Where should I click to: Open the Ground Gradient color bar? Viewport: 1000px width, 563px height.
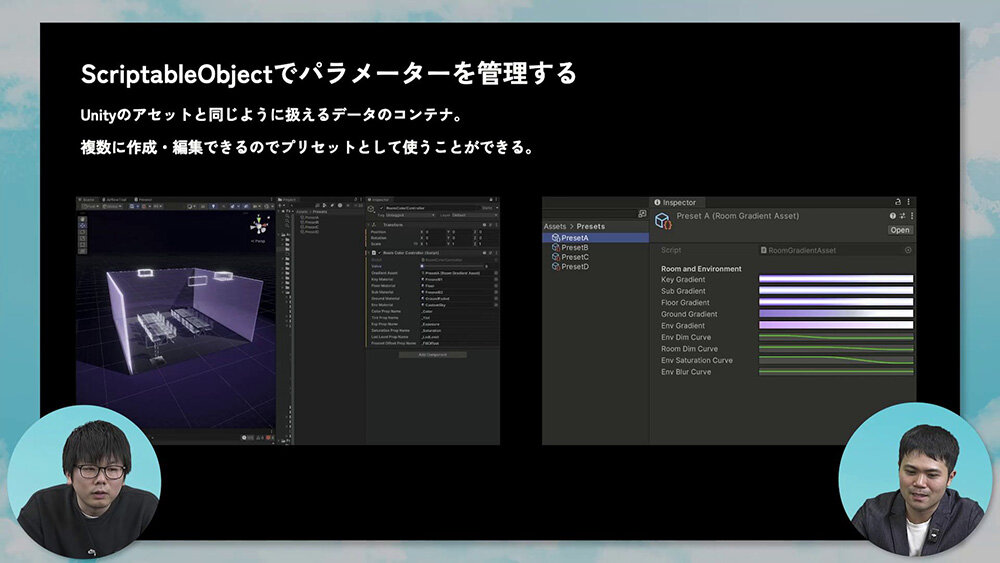[836, 314]
